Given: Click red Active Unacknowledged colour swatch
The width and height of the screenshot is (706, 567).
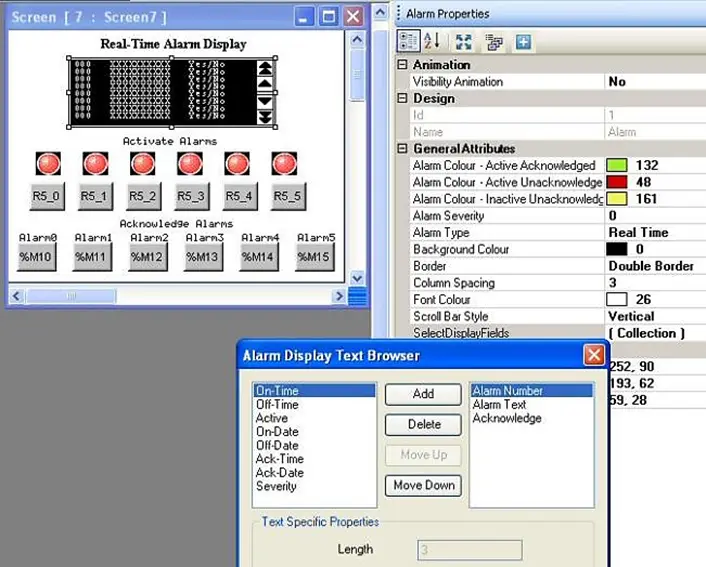Looking at the screenshot, I should coord(616,182).
